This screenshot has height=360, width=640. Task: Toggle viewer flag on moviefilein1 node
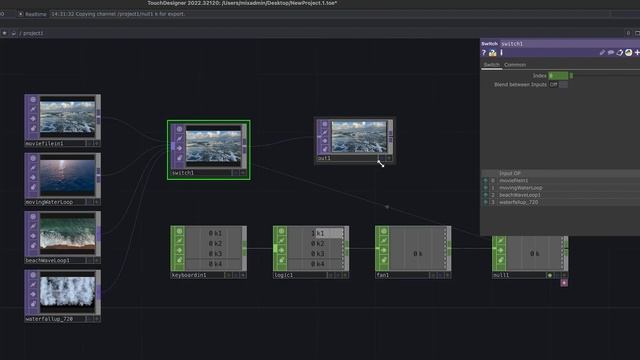click(33, 100)
